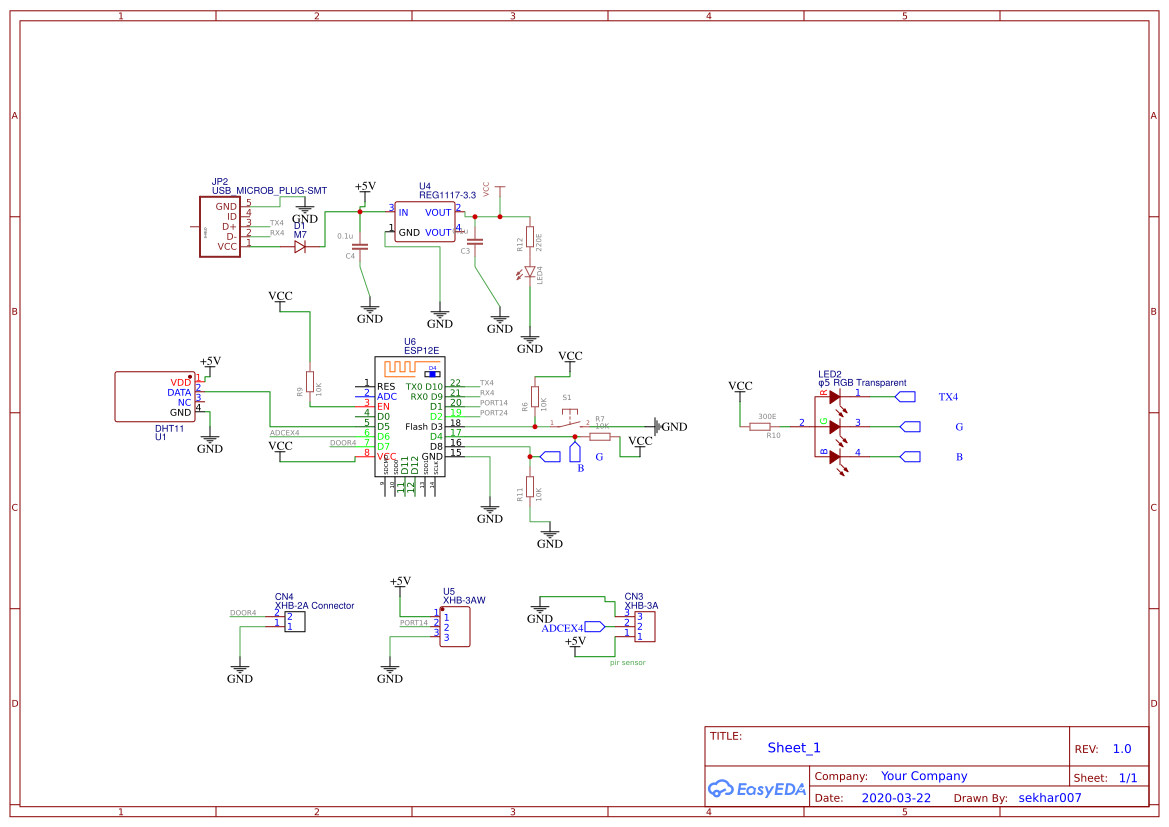Screen dimensions: 1169x827
Task: Click the D1 M7 diode symbol
Action: 300,247
